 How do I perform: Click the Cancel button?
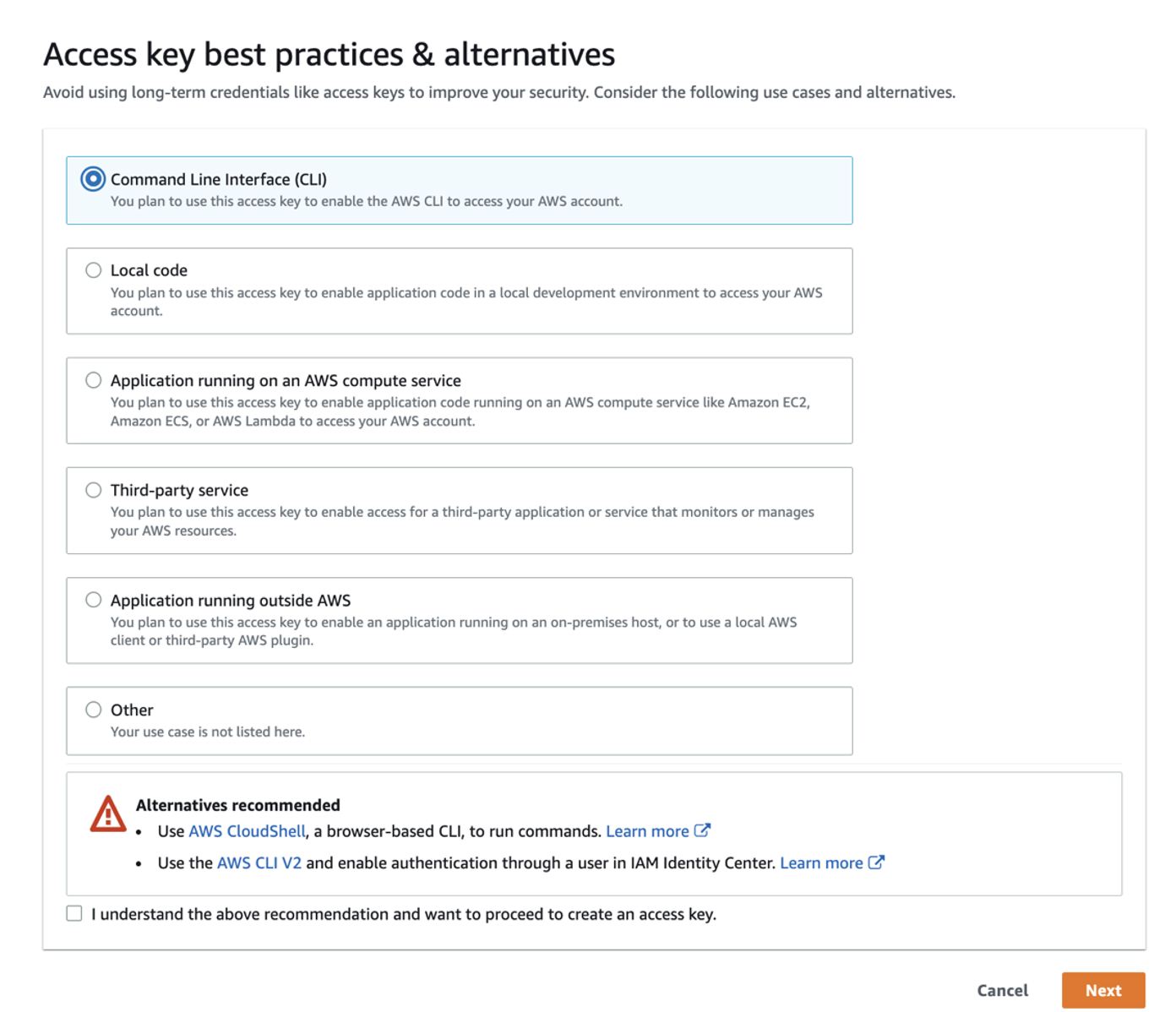tap(1003, 990)
